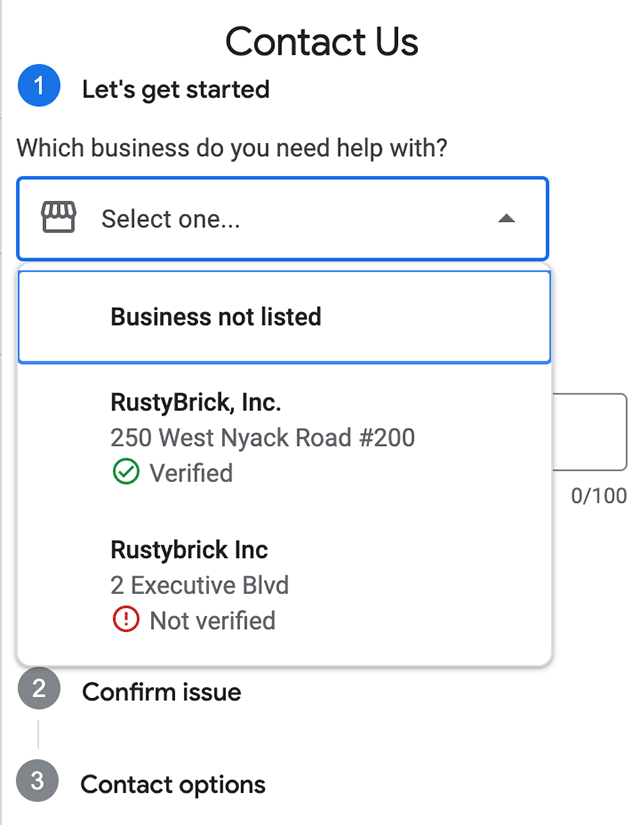This screenshot has height=825, width=640.
Task: Click the Let's get started heading
Action: coord(176,89)
